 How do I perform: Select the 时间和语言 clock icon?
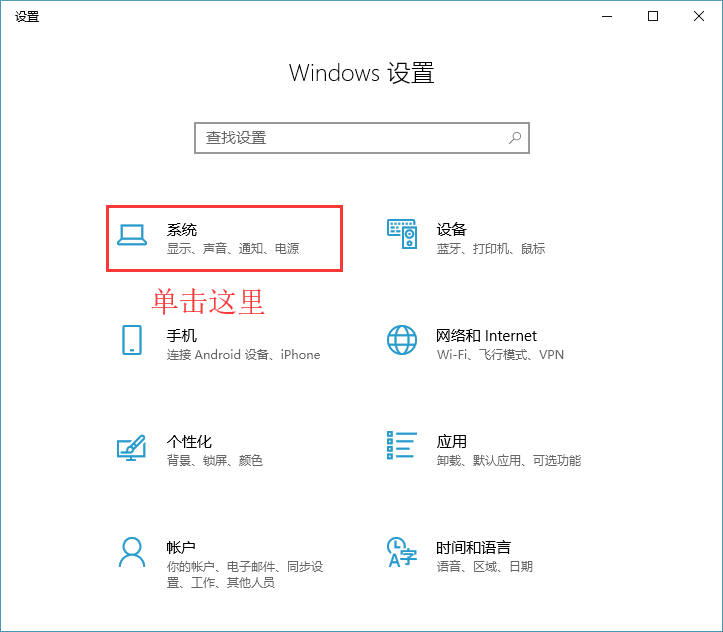click(402, 552)
